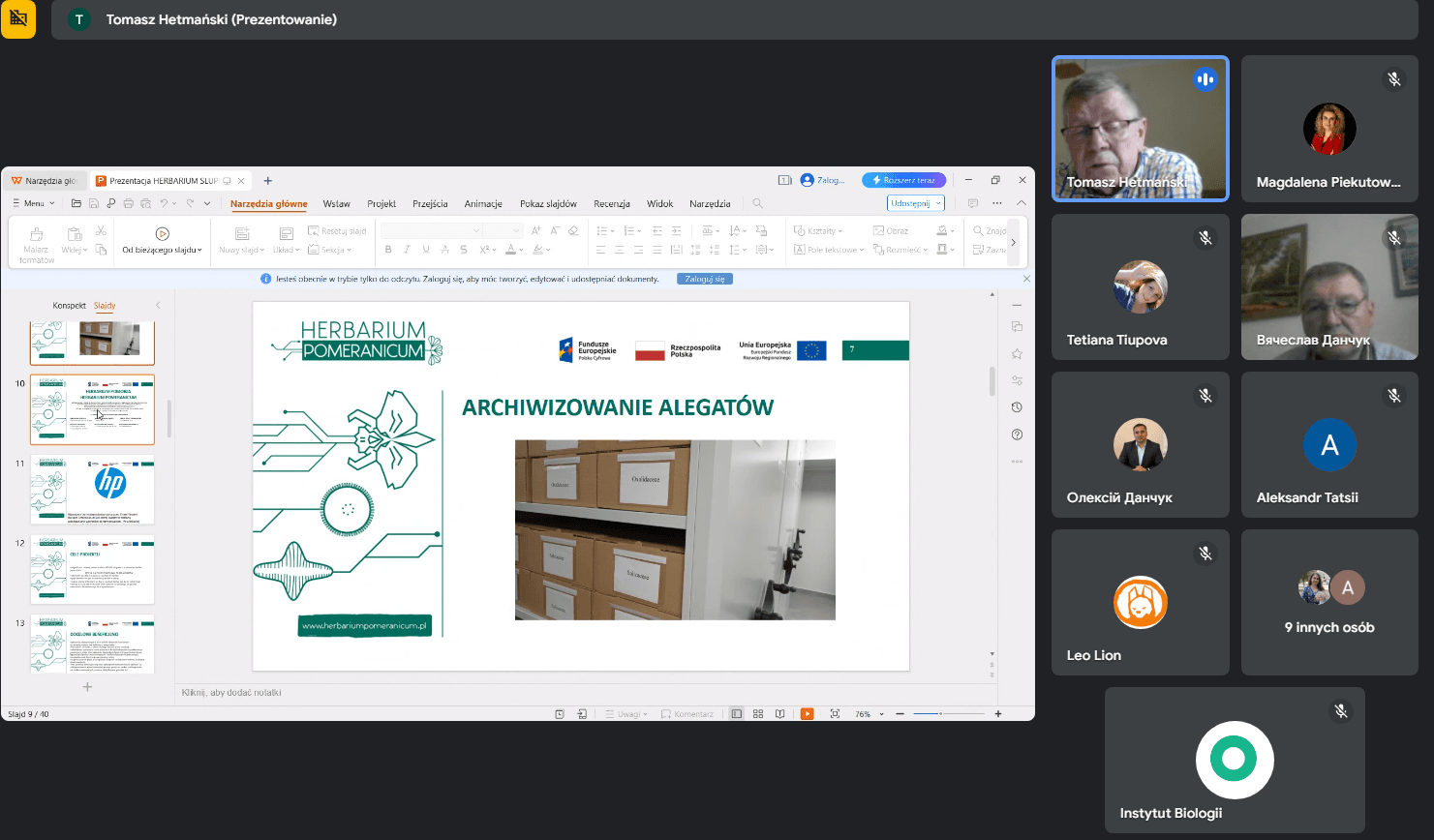
Task: Click the zoom in plus button
Action: pos(998,714)
